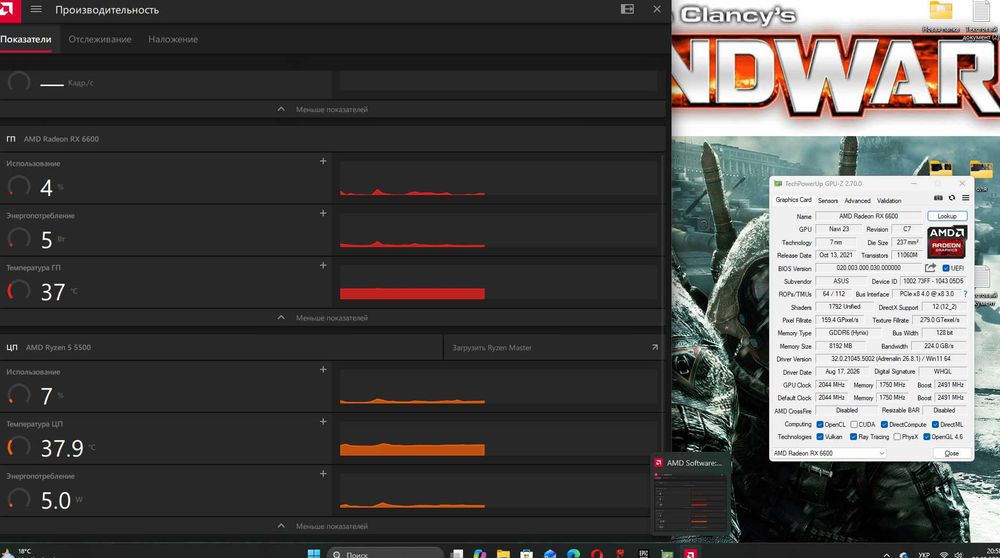
Task: Click plus icon beside Температура ГП
Action: pos(323,265)
